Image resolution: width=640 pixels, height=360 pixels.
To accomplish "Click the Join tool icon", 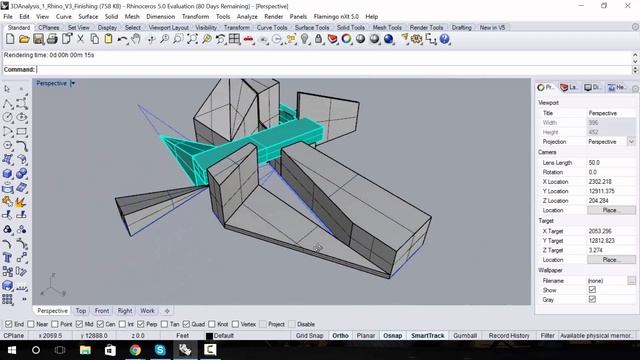I will pos(7,202).
